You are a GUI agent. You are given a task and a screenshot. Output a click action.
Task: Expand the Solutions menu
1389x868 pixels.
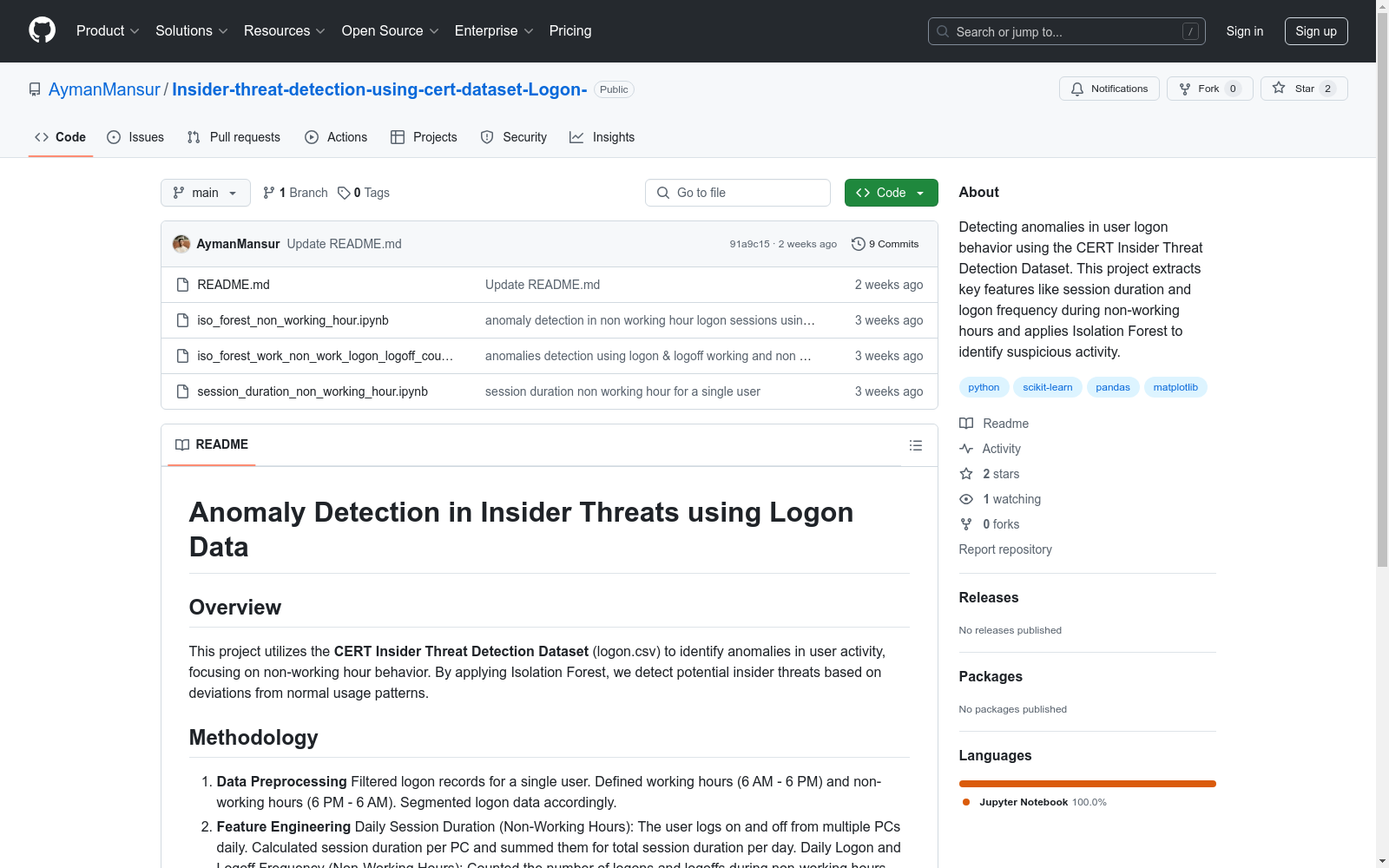tap(192, 31)
